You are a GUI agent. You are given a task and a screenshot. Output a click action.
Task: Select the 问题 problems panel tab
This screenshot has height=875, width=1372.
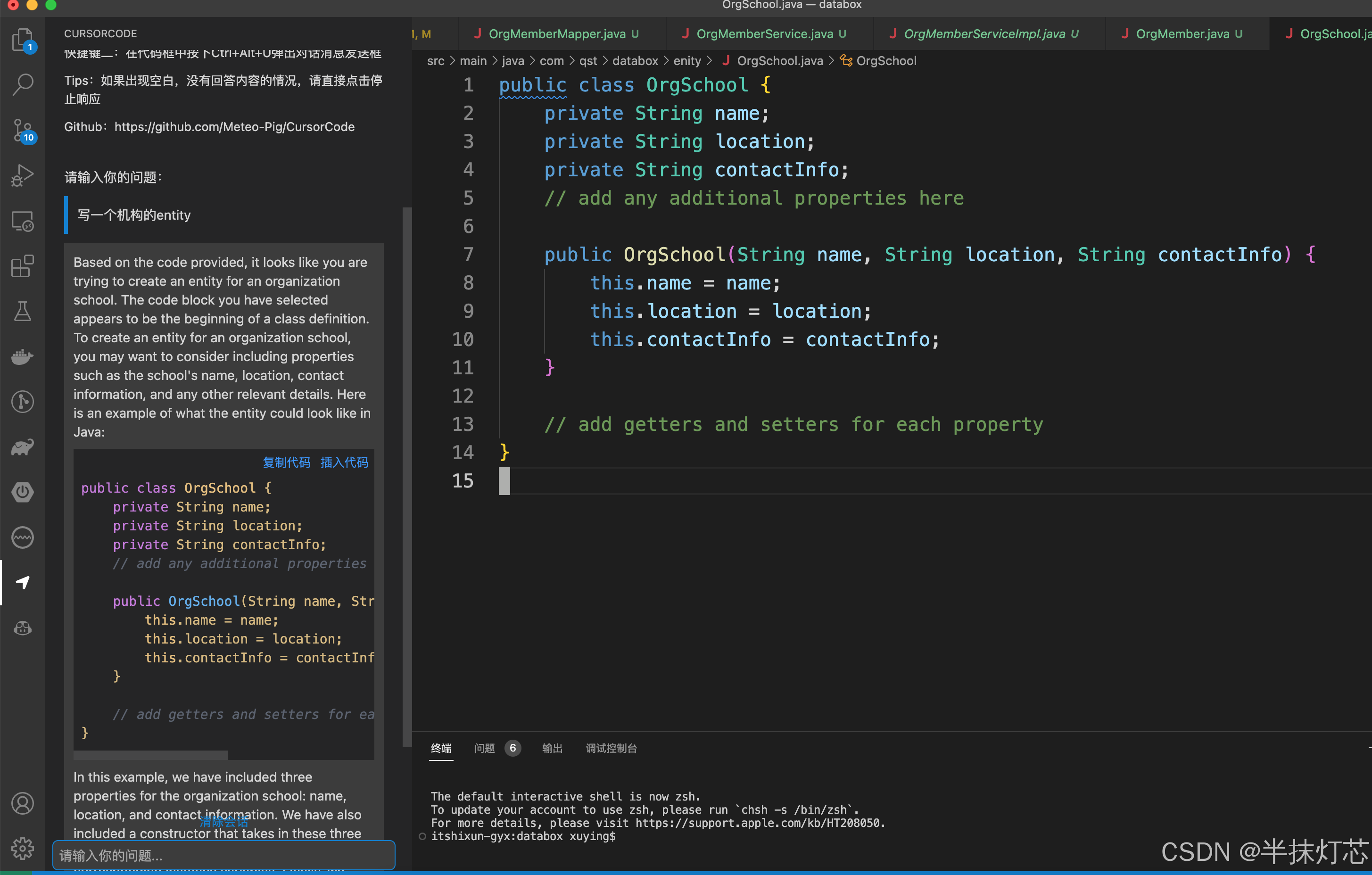pyautogui.click(x=485, y=748)
